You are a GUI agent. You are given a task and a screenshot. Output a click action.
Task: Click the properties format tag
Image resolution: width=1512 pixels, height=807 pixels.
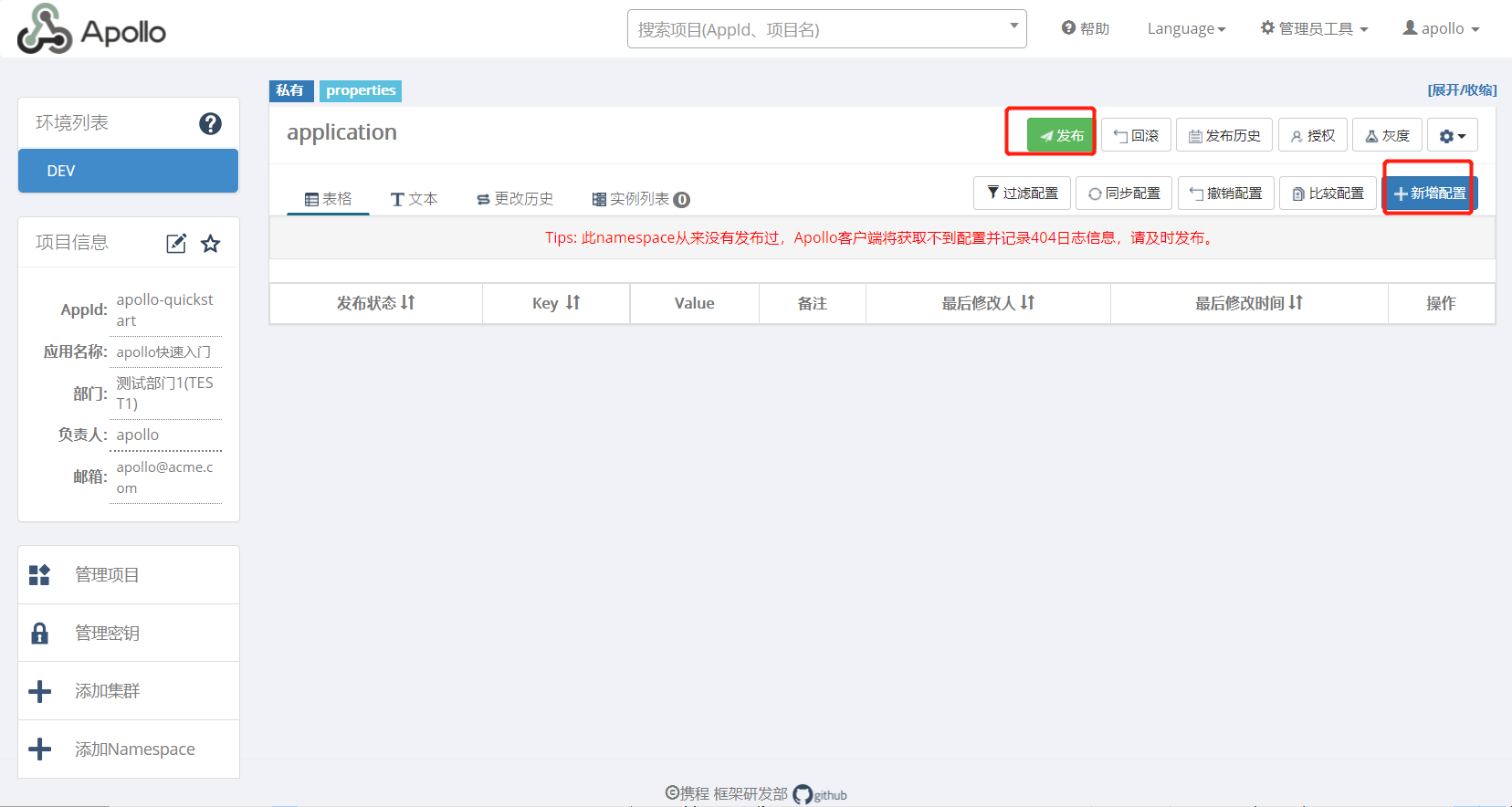click(361, 90)
